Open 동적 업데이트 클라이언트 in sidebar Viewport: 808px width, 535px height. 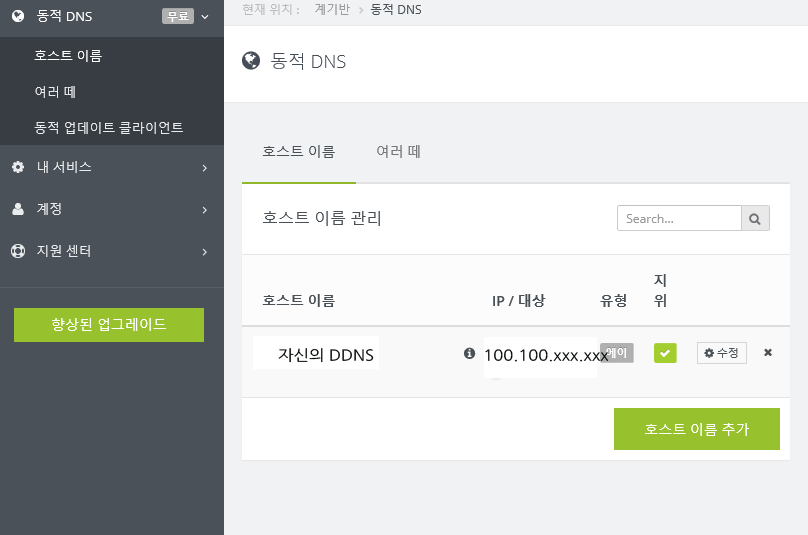click(108, 128)
